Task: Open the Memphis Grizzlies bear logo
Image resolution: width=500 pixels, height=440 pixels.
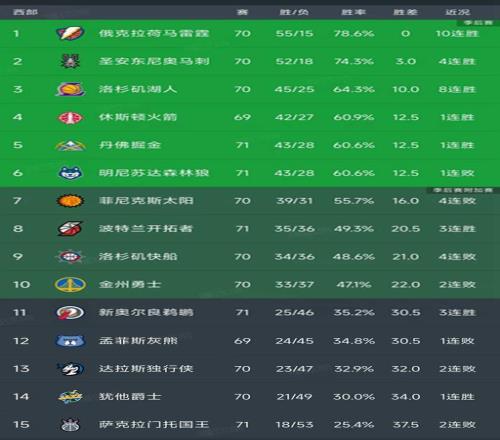Action: tap(70, 341)
